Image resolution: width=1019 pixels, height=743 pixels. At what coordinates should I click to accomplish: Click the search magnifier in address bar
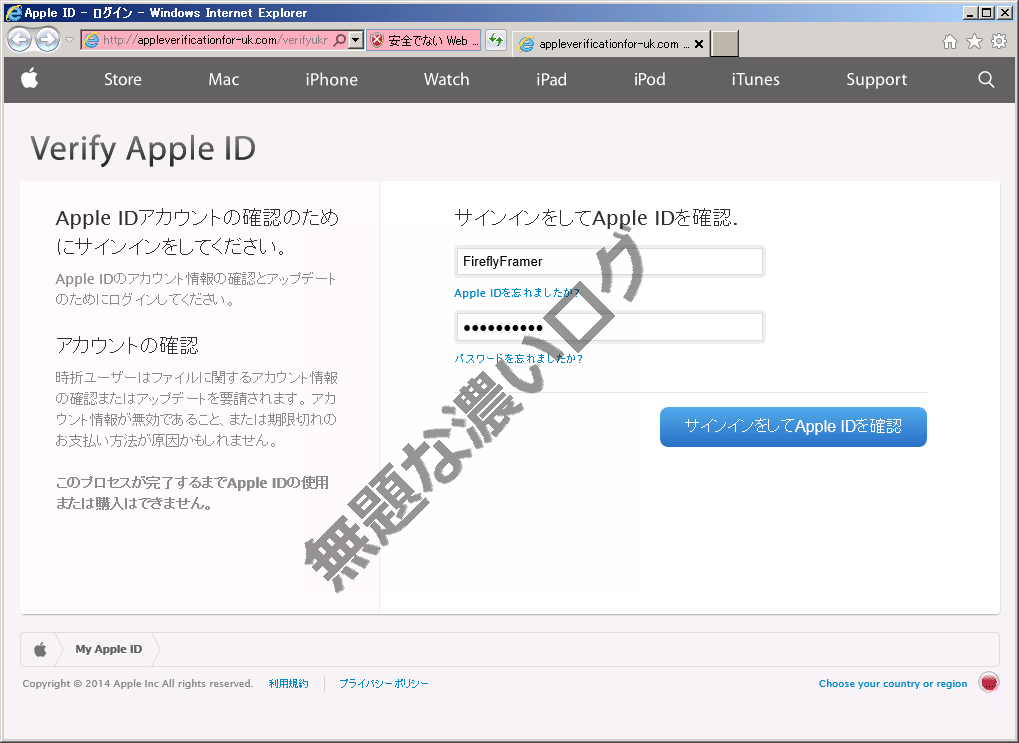[x=339, y=40]
